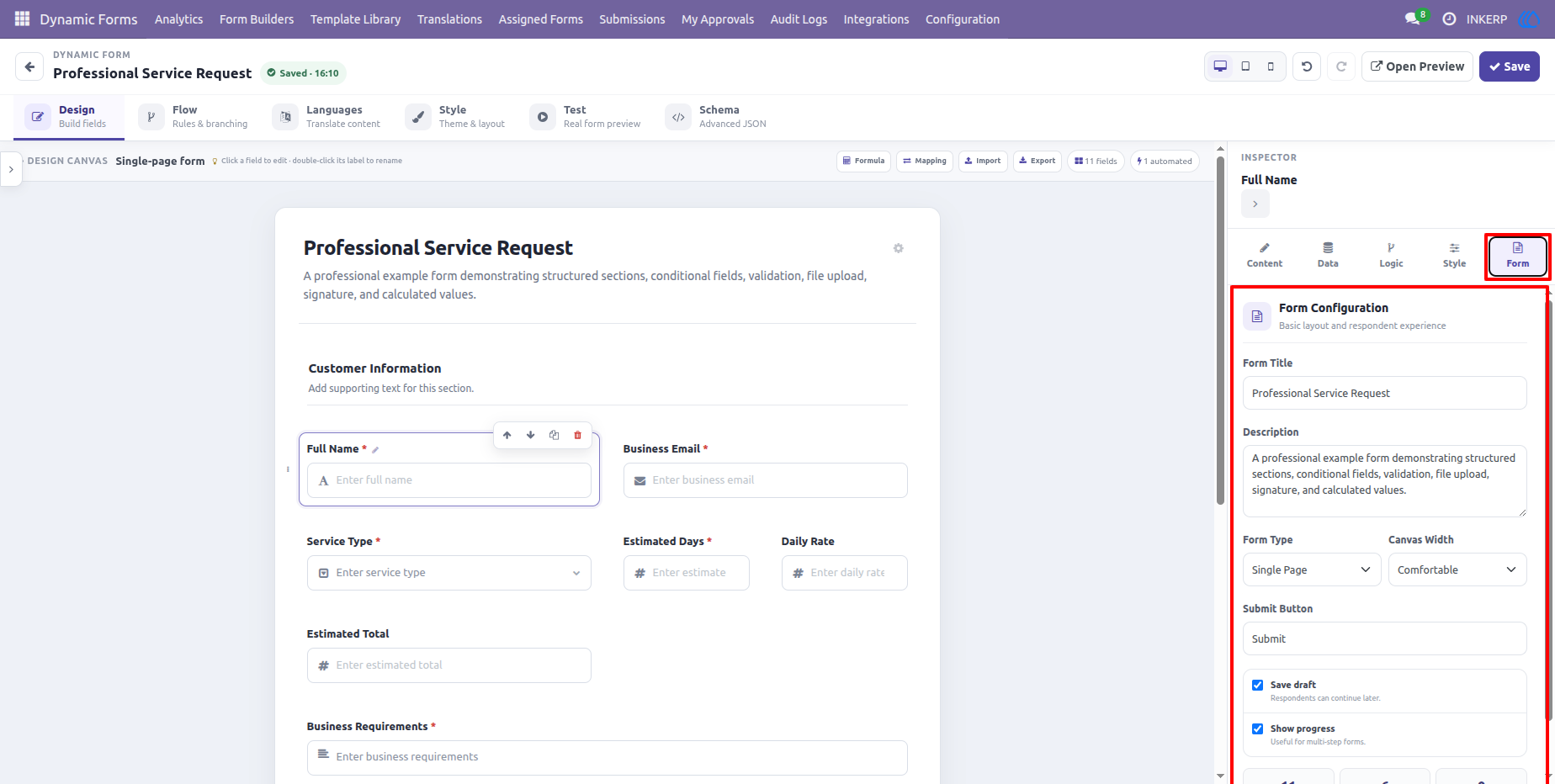Screen dimensions: 1555x784
Task: Expand the chevron under Full Name in Inspector
Action: pos(1255,204)
